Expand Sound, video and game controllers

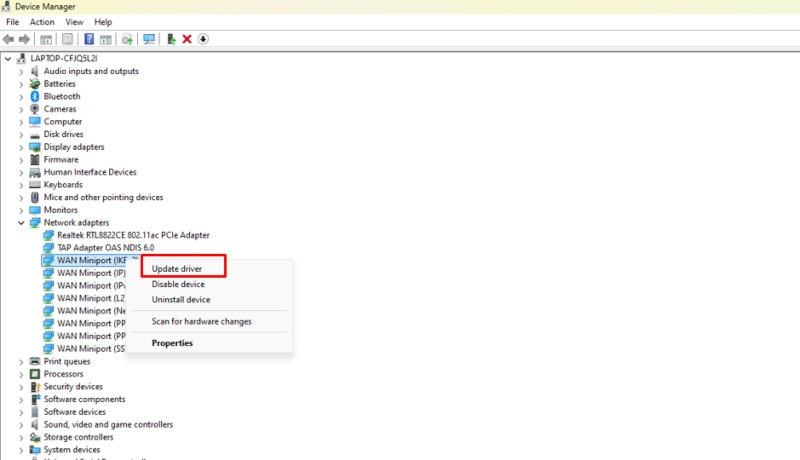coord(22,424)
